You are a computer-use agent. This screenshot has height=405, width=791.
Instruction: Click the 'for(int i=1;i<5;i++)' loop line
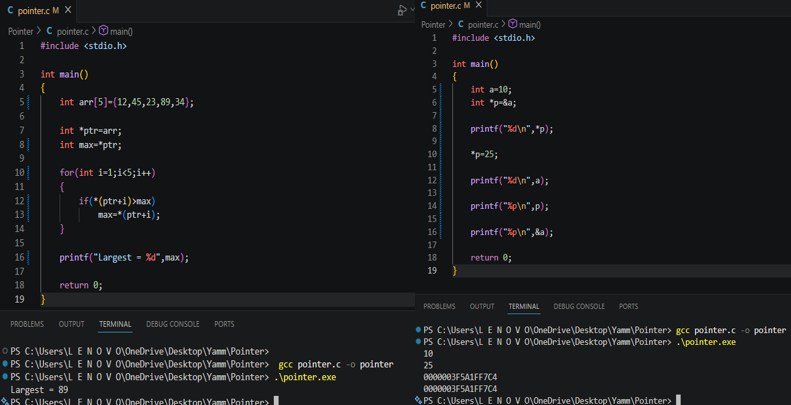coord(107,172)
